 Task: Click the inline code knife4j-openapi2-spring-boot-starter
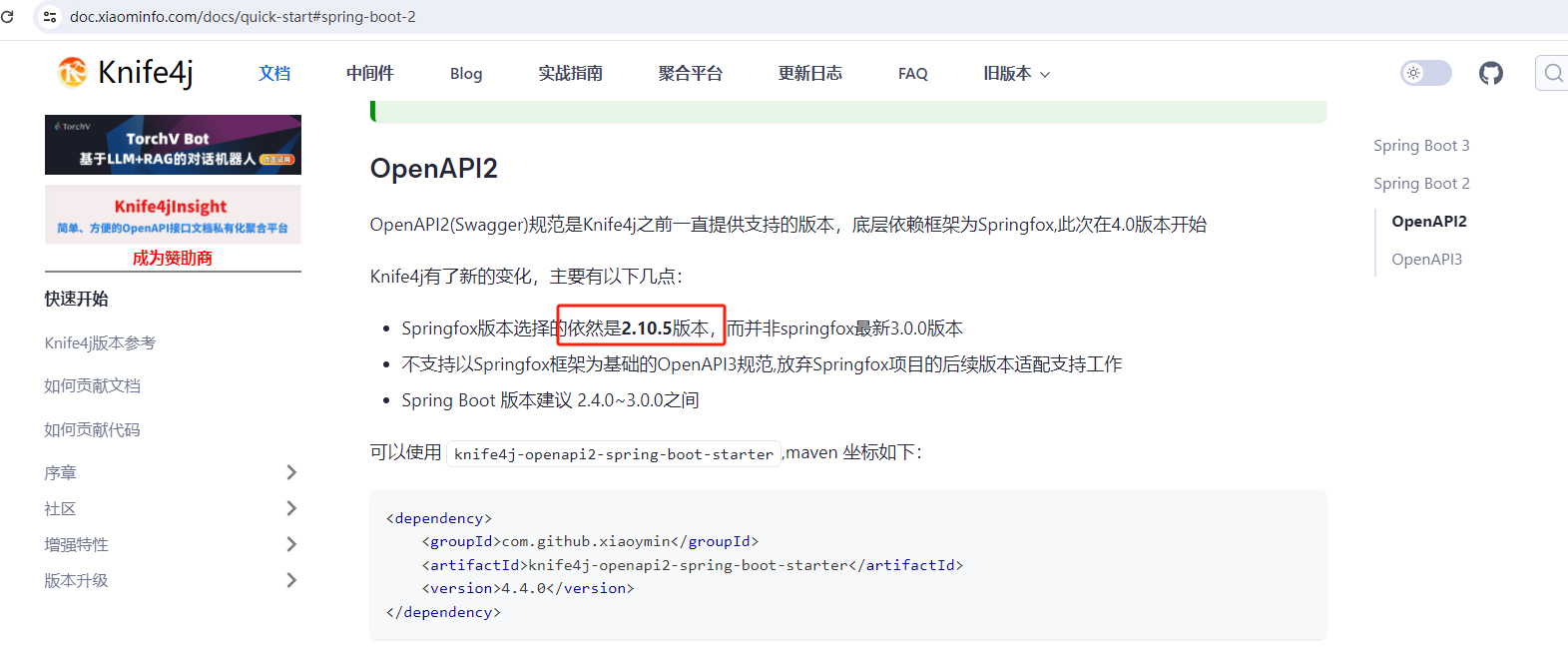tap(614, 453)
